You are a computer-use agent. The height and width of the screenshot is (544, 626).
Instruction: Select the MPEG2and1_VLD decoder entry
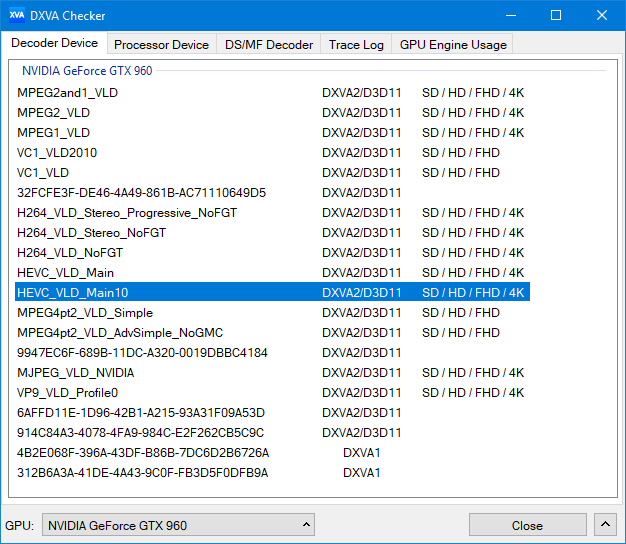tap(67, 92)
